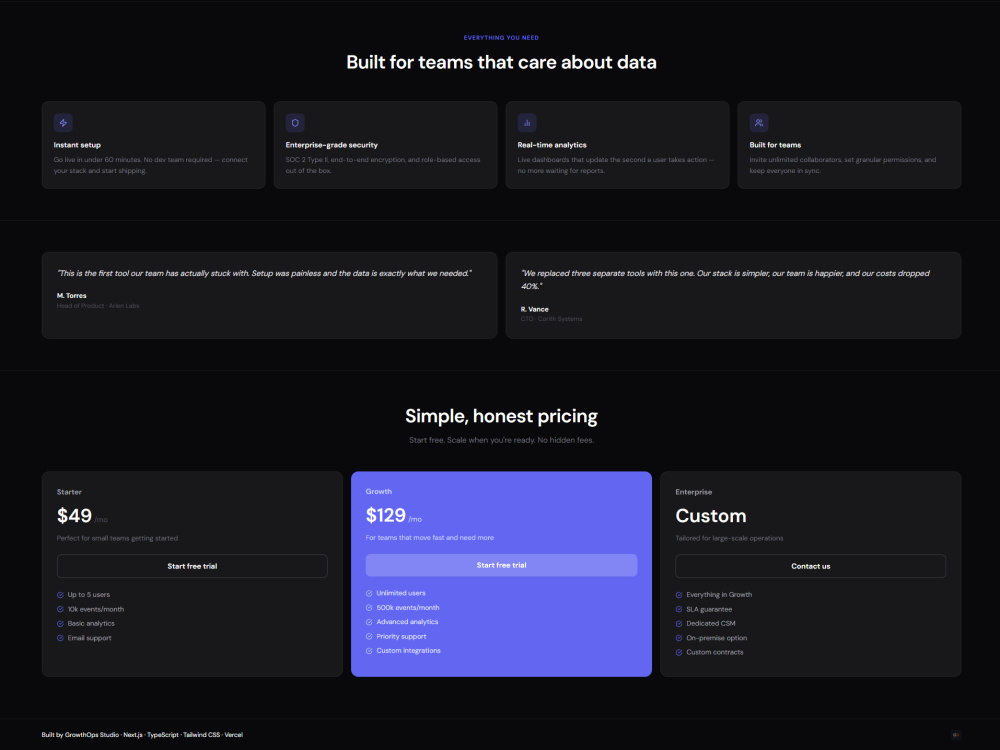Click check icon beside Basic analytics
This screenshot has width=1000, height=750.
60,624
